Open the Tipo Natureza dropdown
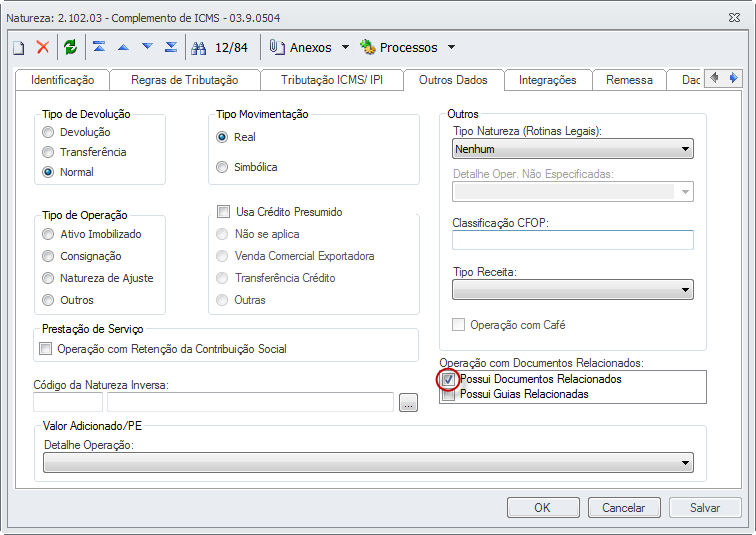The height and width of the screenshot is (535, 756). click(x=573, y=149)
